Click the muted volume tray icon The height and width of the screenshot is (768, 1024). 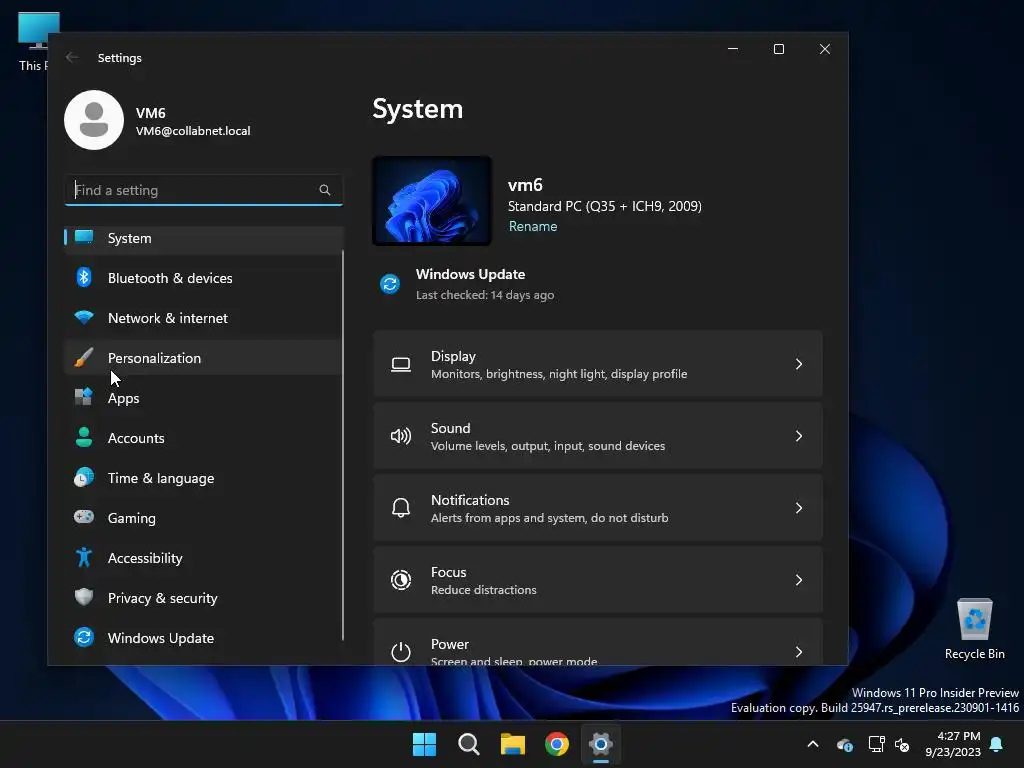903,744
